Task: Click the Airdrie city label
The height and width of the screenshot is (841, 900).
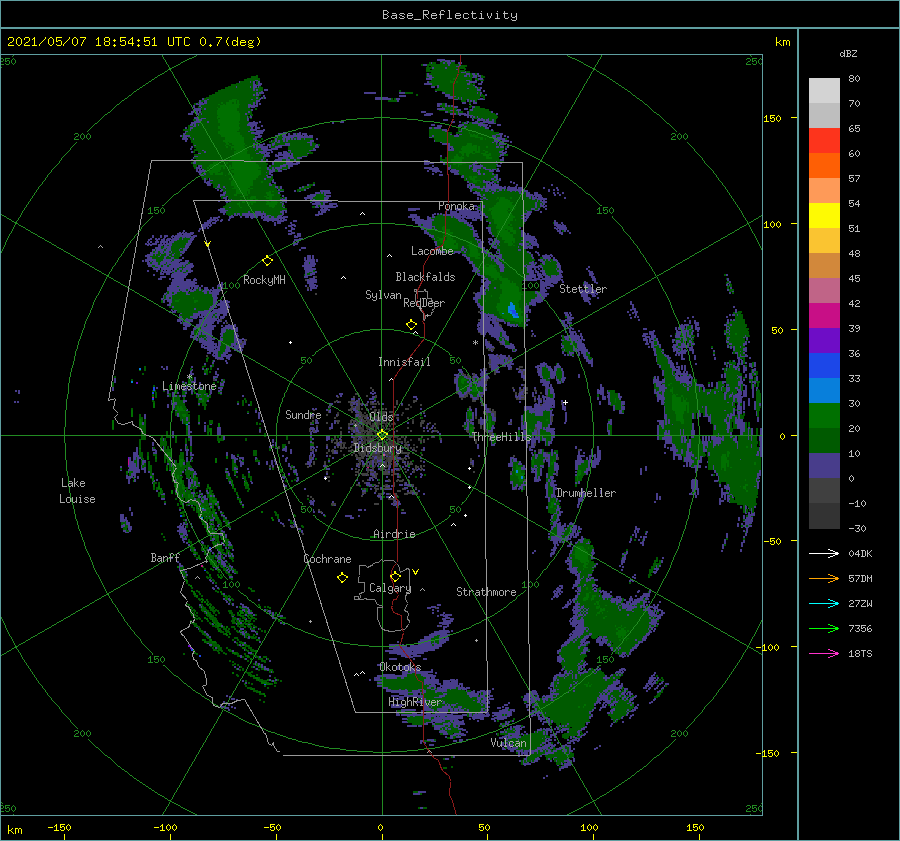Action: pyautogui.click(x=394, y=534)
